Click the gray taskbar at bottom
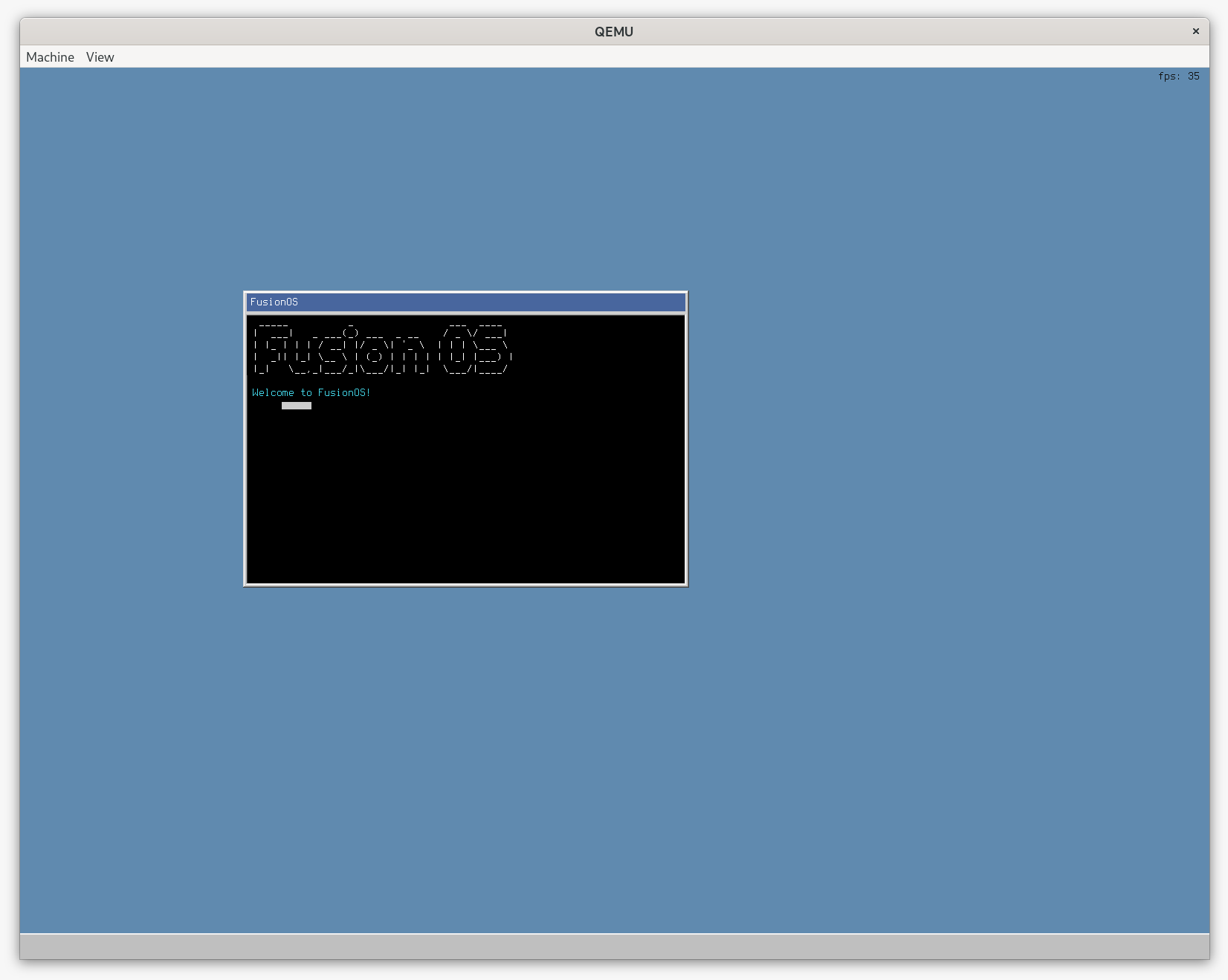Viewport: 1228px width, 980px height. [x=614, y=947]
